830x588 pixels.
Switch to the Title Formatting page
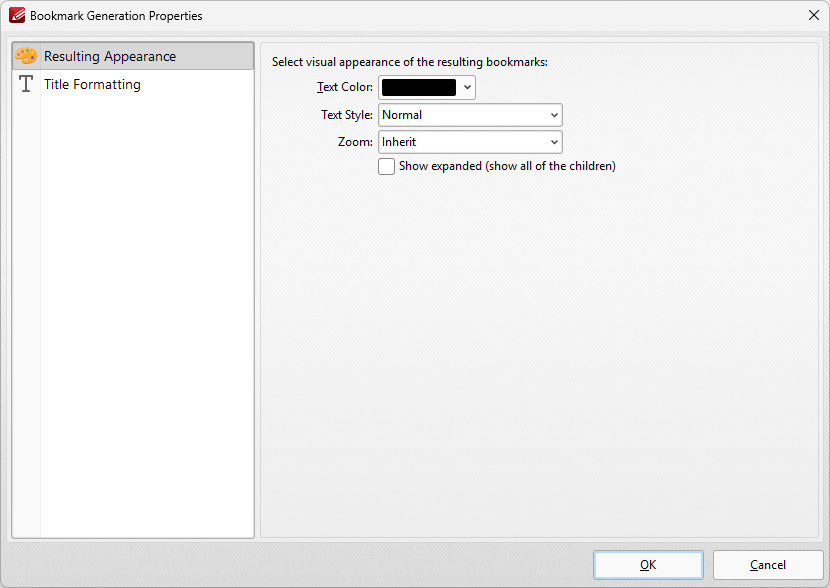tap(92, 85)
